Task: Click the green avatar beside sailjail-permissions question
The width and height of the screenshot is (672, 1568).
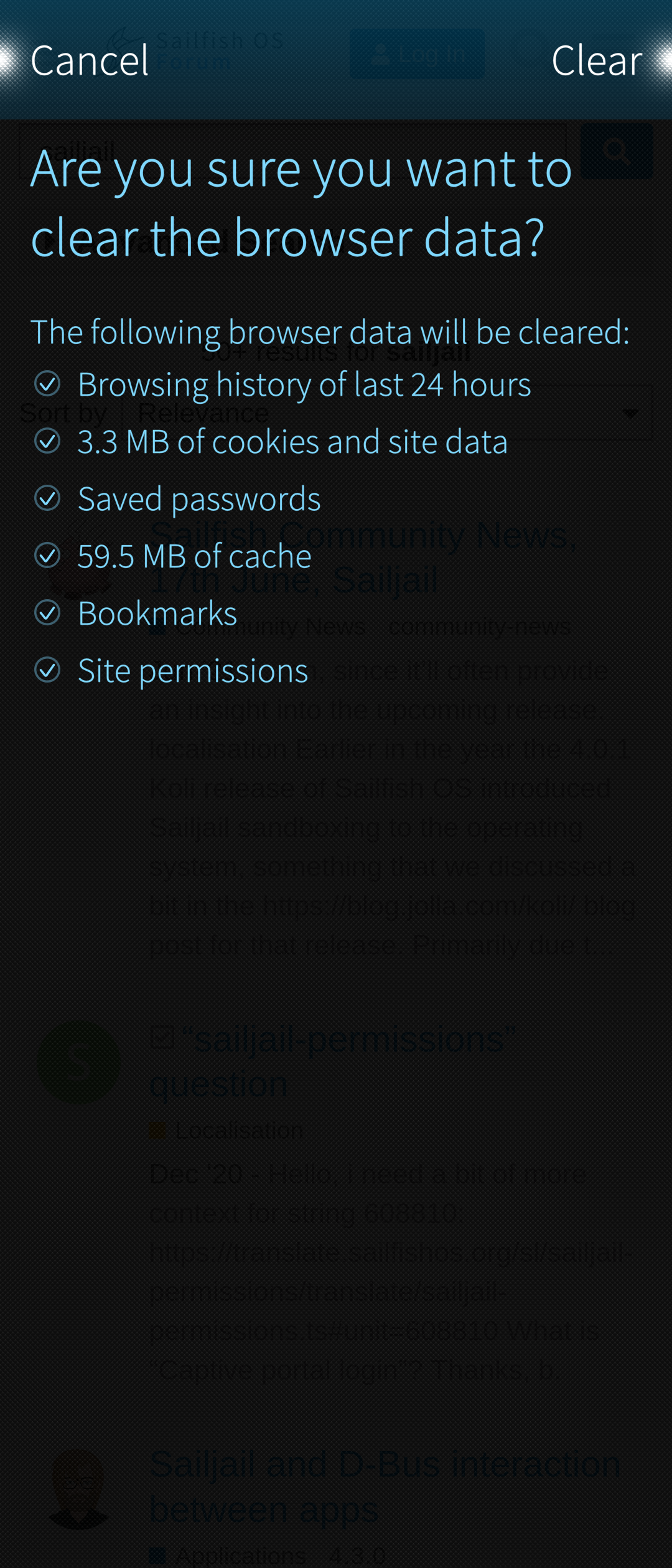Action: [x=79, y=1062]
